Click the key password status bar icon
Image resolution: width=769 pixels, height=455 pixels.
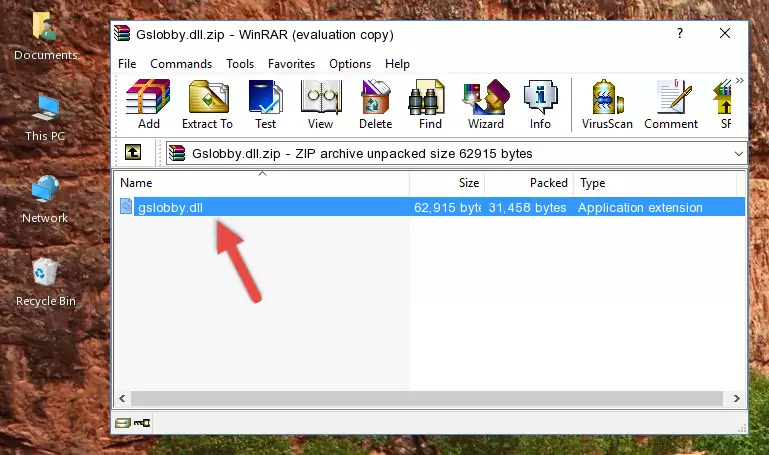[142, 423]
